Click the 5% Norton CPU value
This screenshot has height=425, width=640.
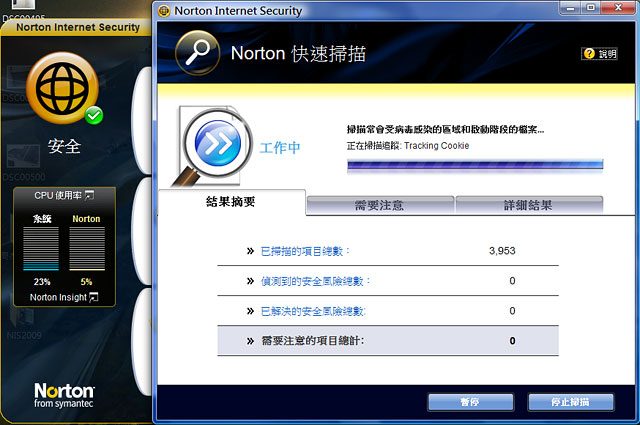tap(86, 282)
